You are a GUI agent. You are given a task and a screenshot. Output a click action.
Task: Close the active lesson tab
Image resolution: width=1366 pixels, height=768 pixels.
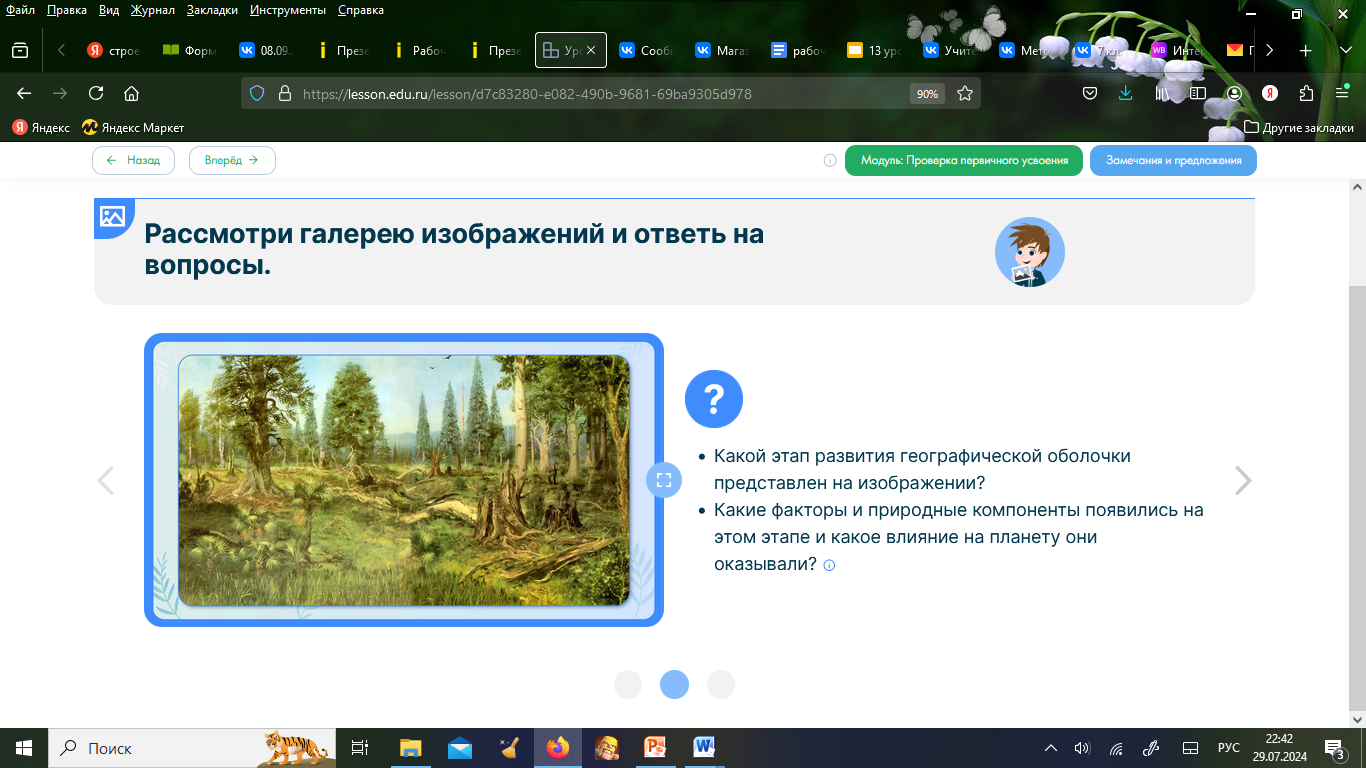tap(591, 50)
